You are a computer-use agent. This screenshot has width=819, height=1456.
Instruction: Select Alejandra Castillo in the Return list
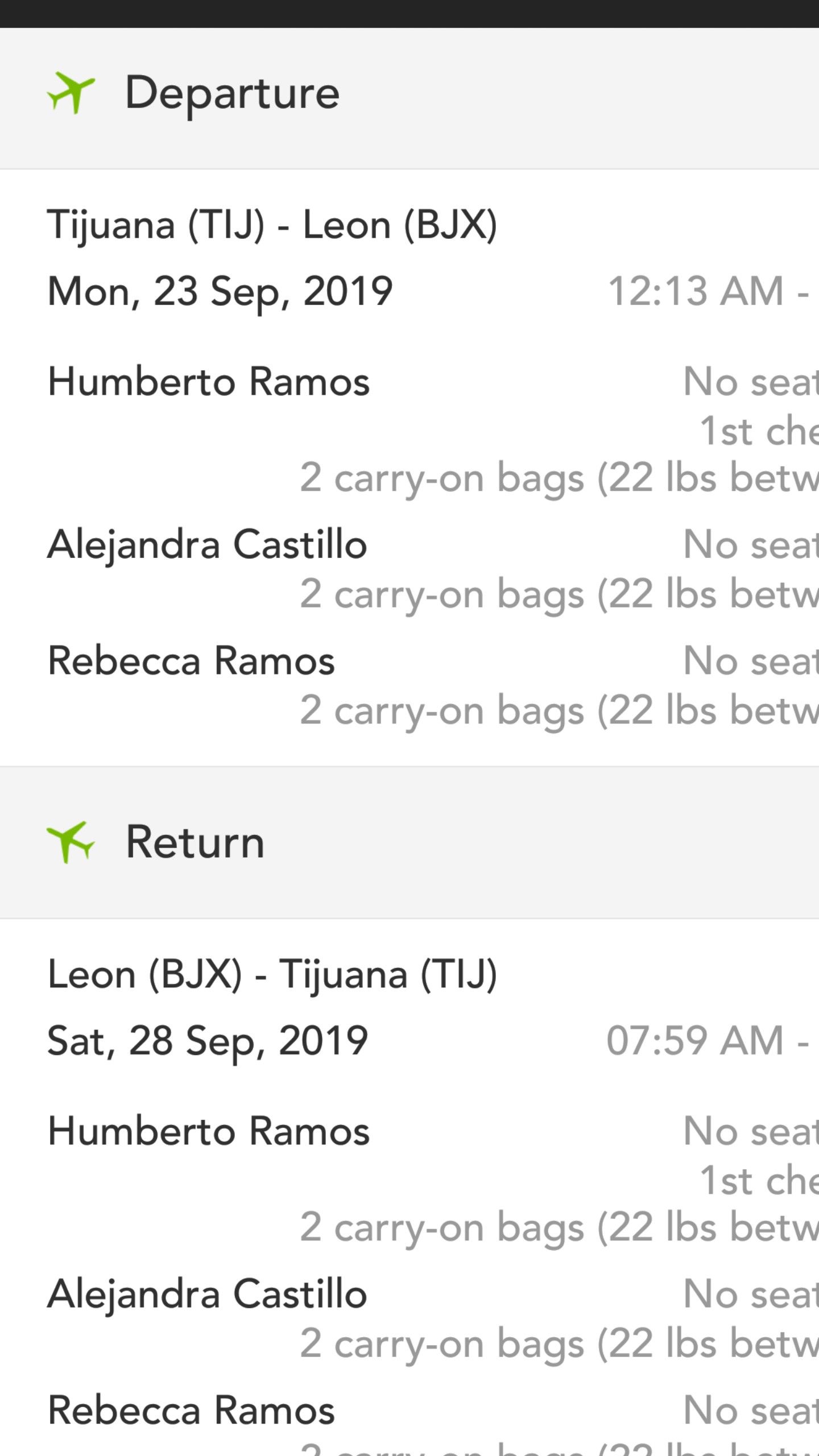[x=207, y=1294]
